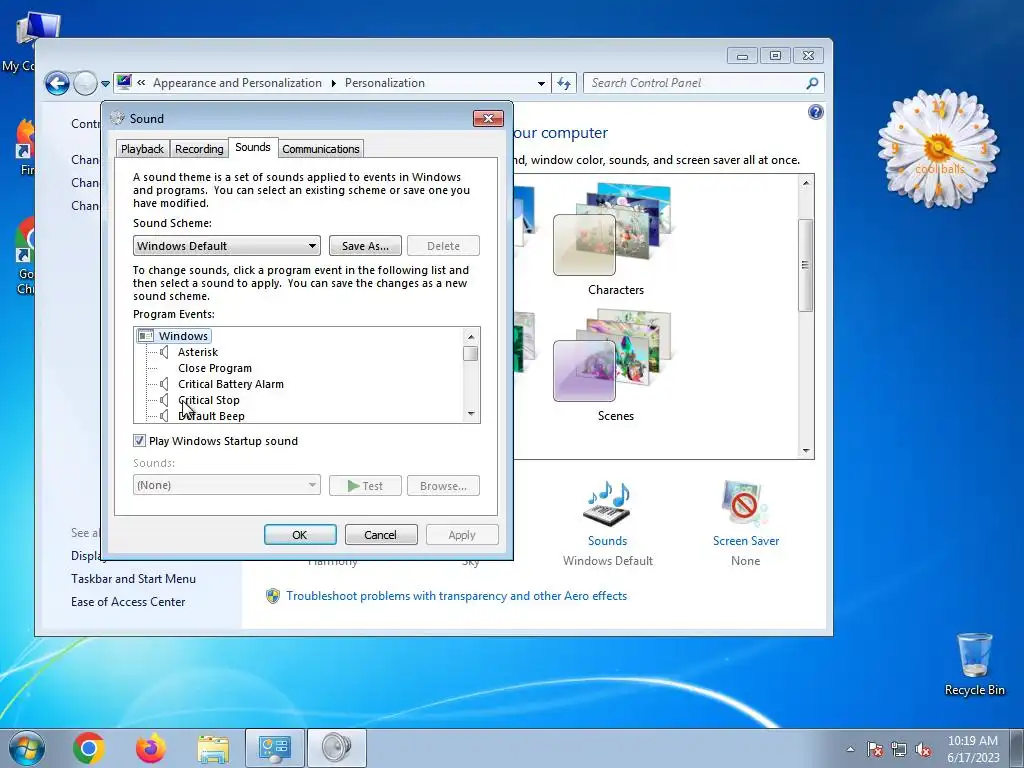Viewport: 1024px width, 768px height.
Task: Click Appearance and Personalization breadcrumb
Action: coord(237,83)
